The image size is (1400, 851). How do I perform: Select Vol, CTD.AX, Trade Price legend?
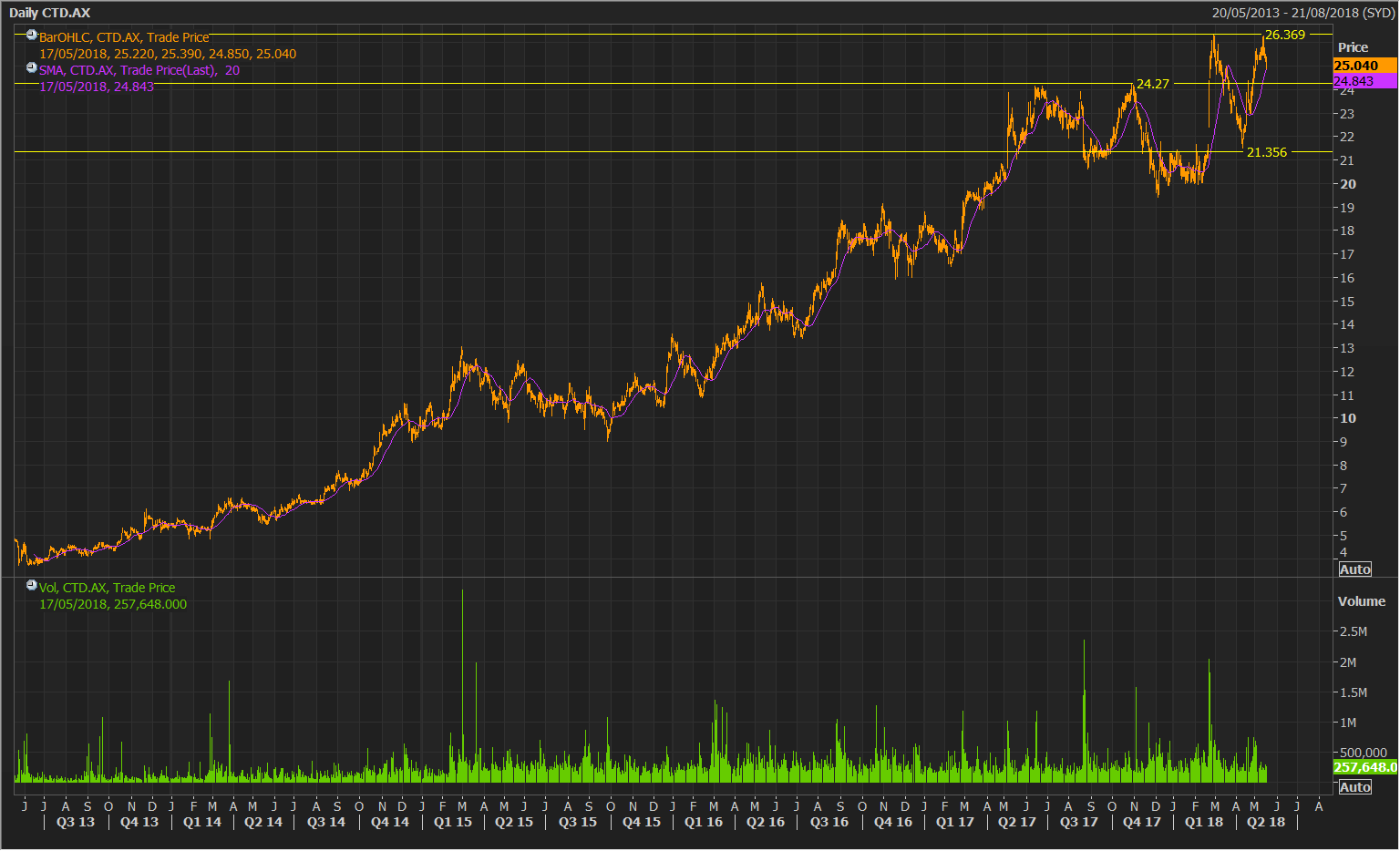(x=108, y=588)
